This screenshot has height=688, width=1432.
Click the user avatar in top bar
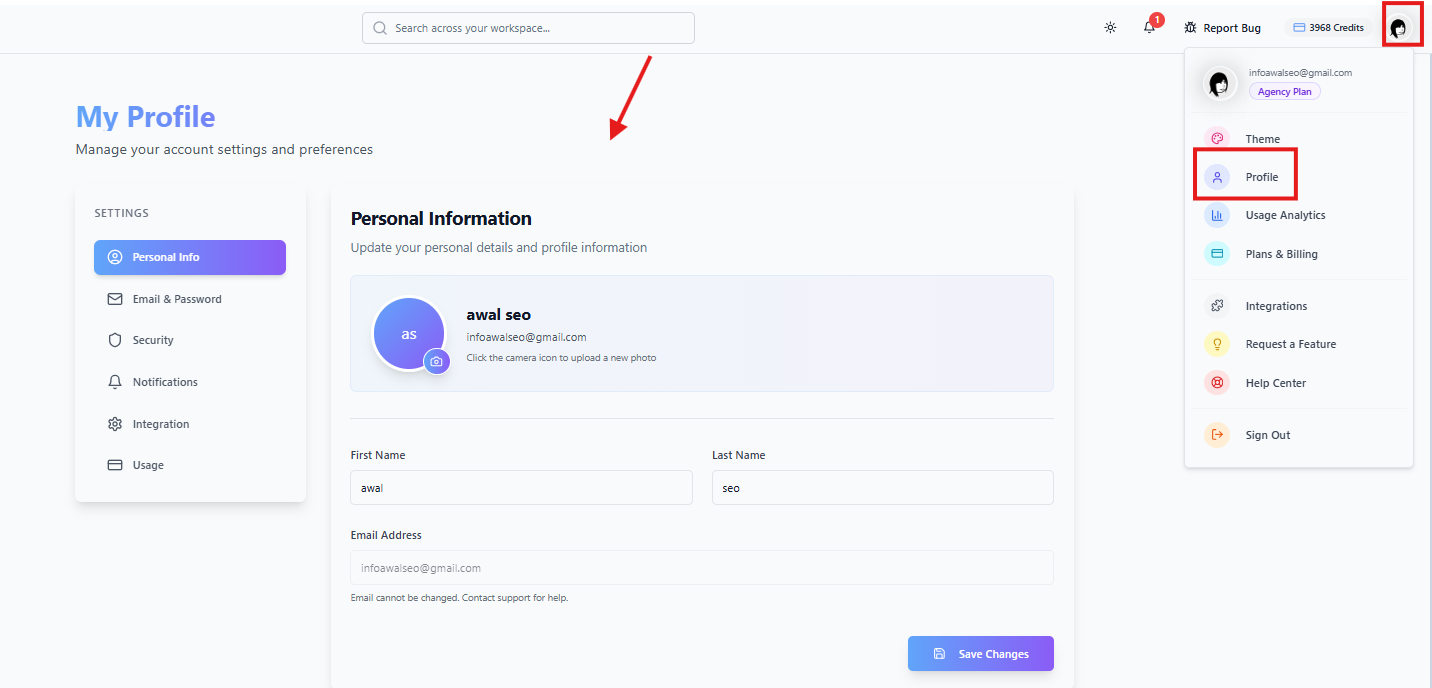[x=1398, y=28]
